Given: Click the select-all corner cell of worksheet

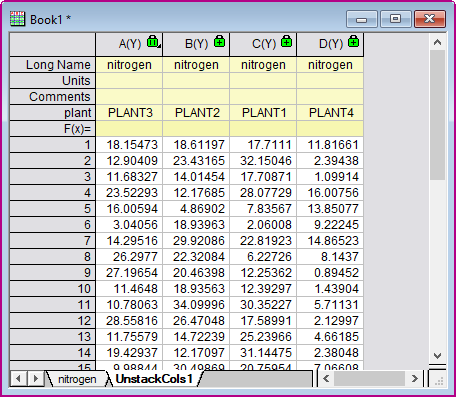Looking at the screenshot, I should click(x=53, y=44).
